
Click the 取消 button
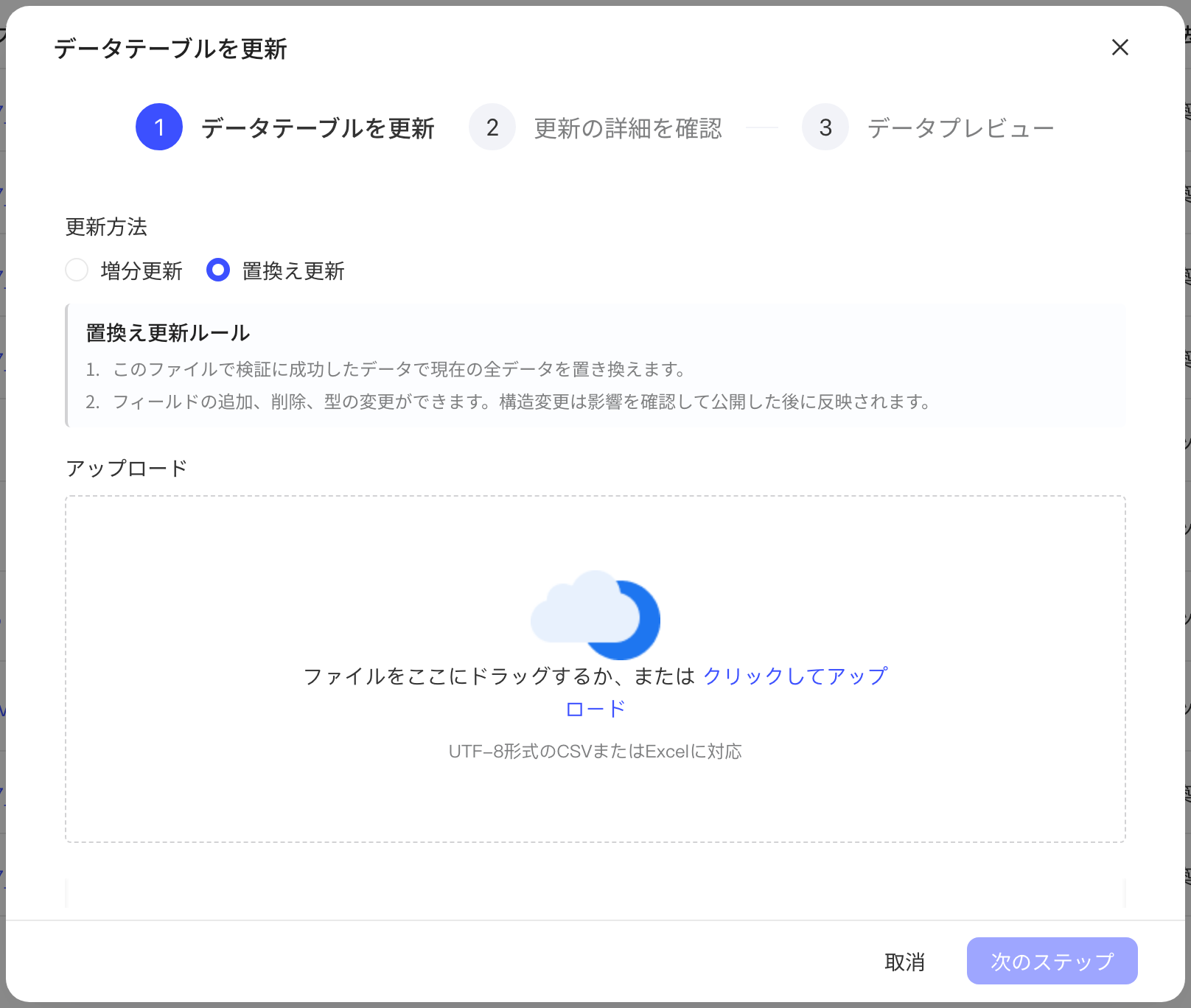click(904, 962)
